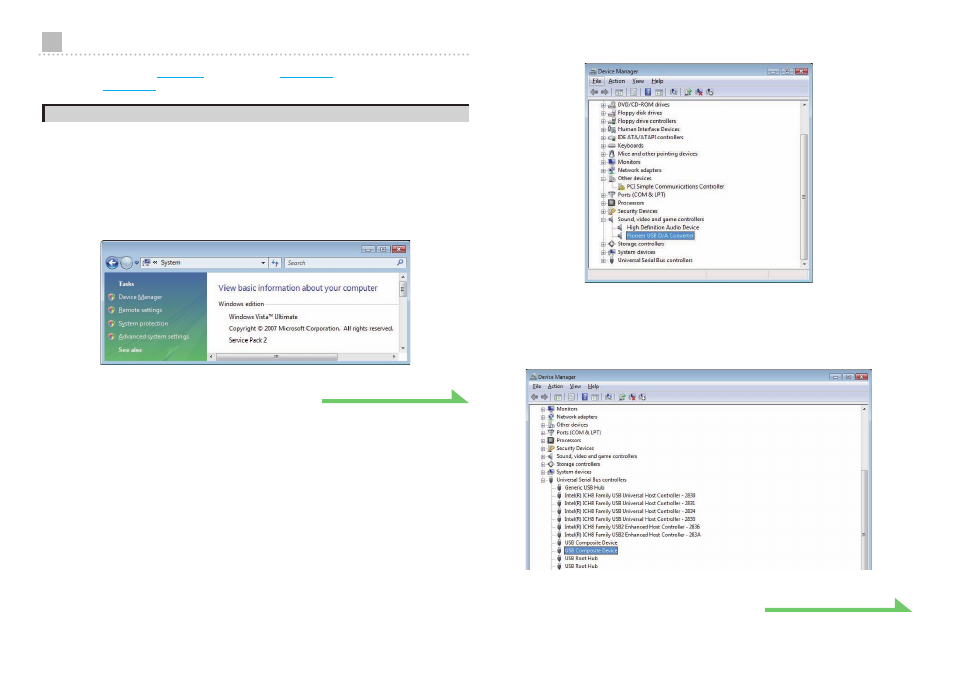Select the highlighted USB Composite Device entry
This screenshot has height=674, width=954.
pyautogui.click(x=591, y=551)
